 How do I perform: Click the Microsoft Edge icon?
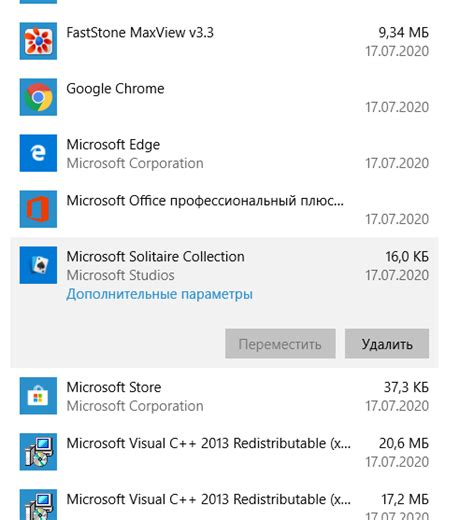(38, 153)
